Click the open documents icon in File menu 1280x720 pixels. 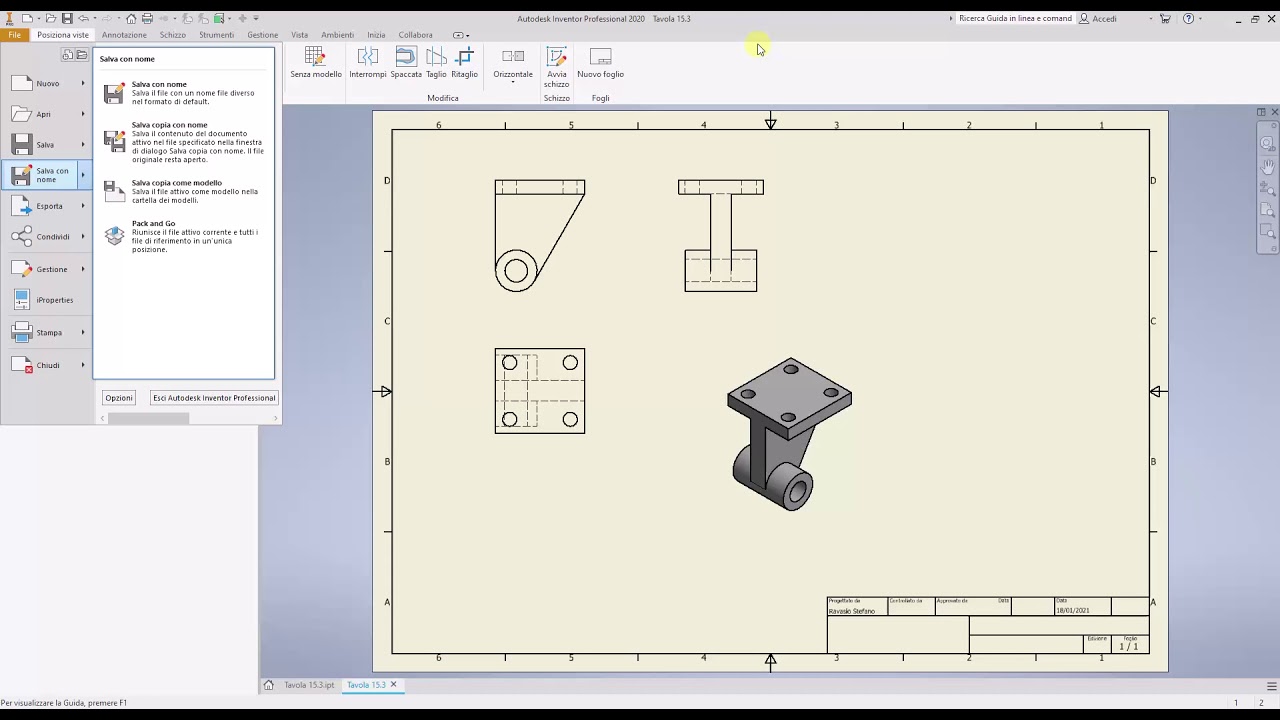point(82,55)
